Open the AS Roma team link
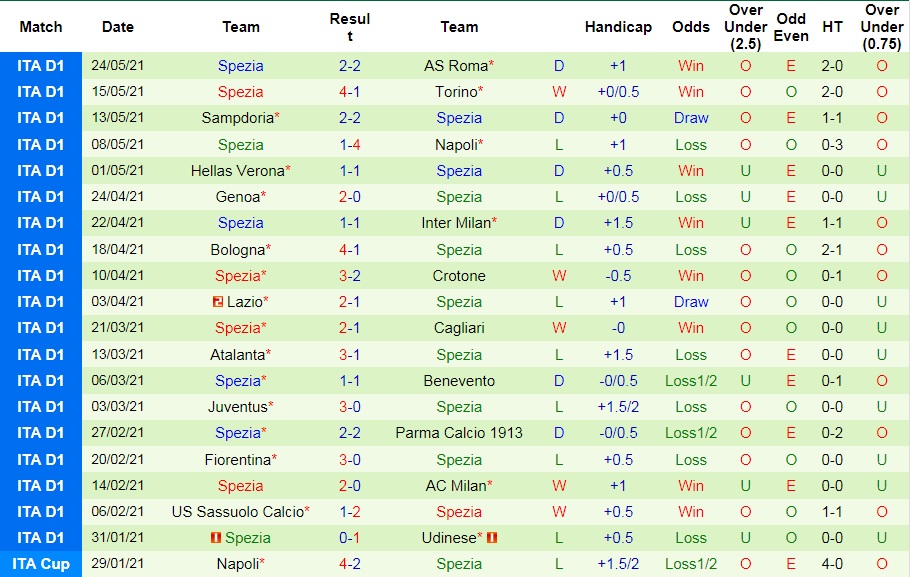 click(x=455, y=66)
